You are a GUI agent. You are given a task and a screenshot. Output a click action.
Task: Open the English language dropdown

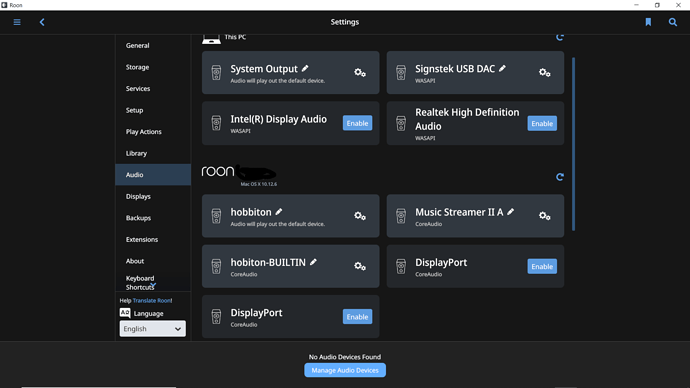[153, 329]
